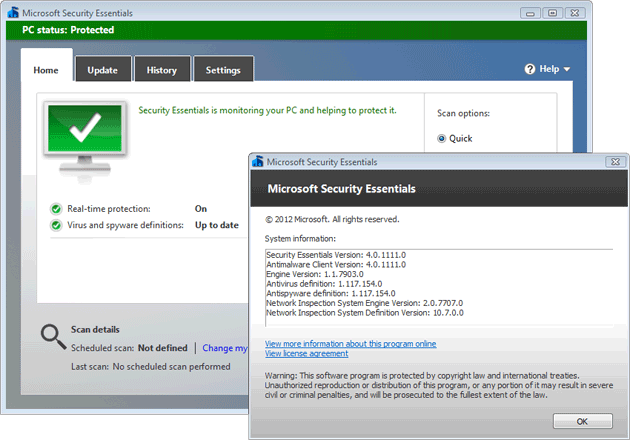Image resolution: width=630 pixels, height=440 pixels.
Task: Click the Scan details magnifier icon
Action: point(53,337)
